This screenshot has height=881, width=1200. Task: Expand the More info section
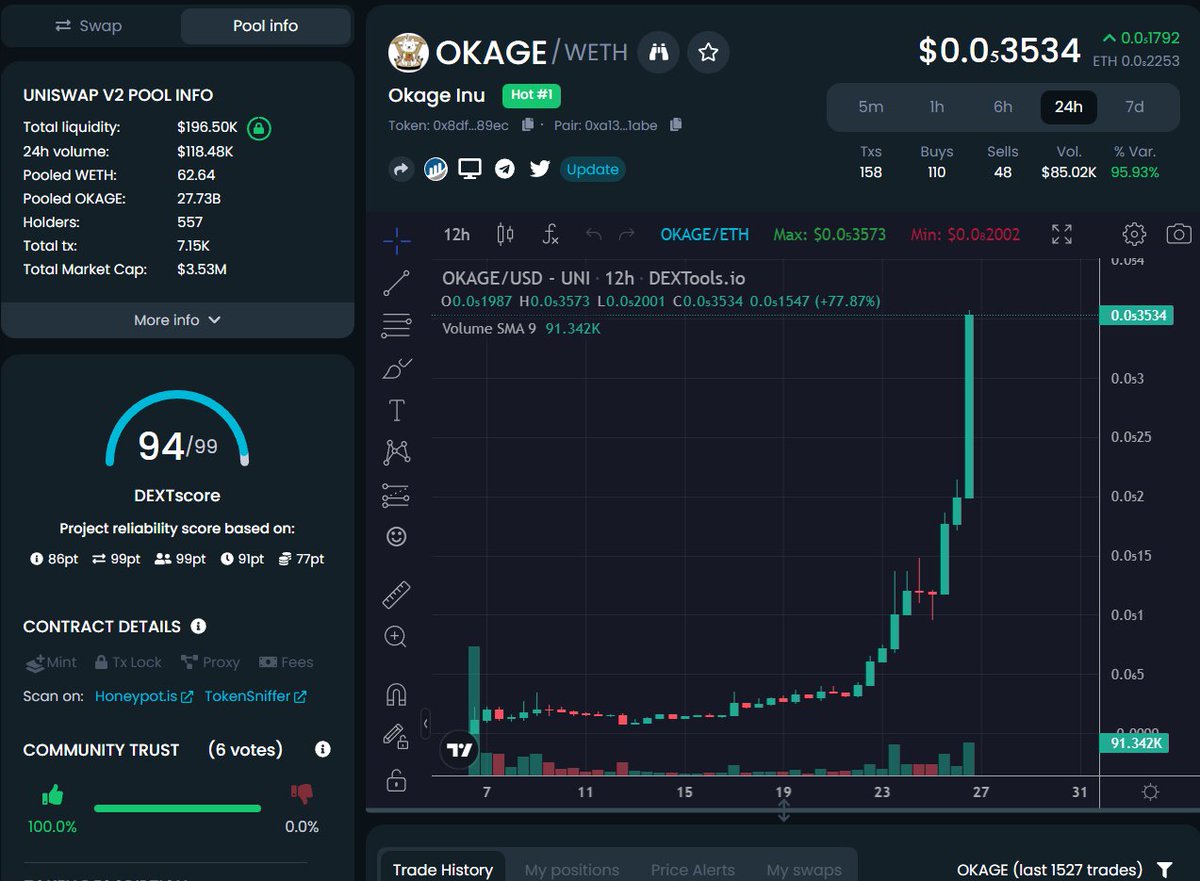coord(177,320)
